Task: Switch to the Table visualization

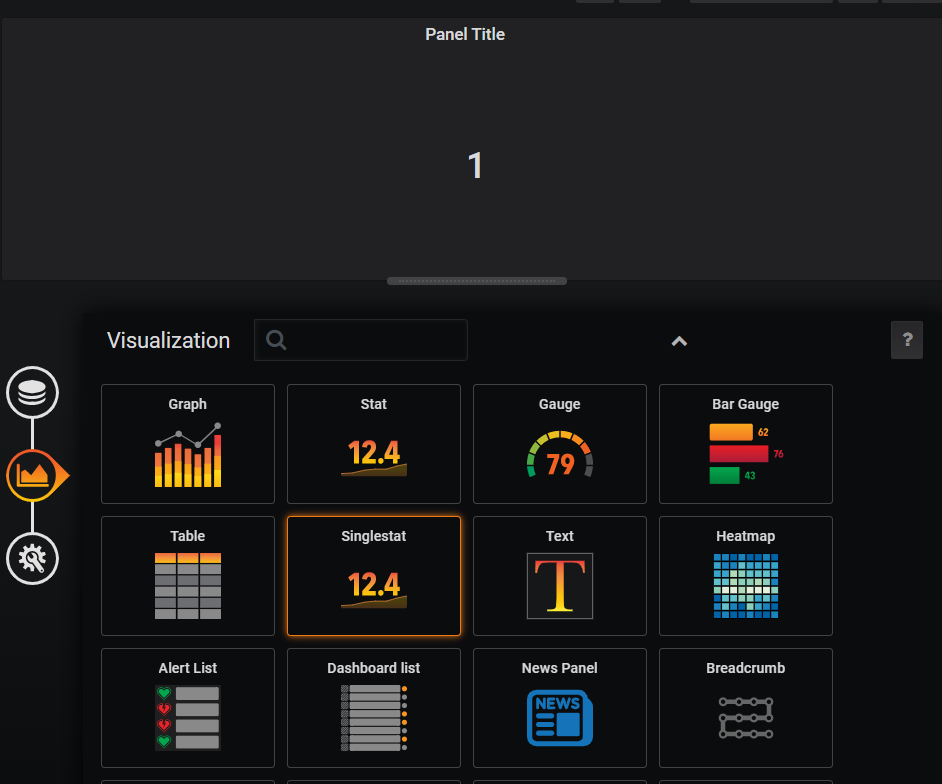Action: coord(188,576)
